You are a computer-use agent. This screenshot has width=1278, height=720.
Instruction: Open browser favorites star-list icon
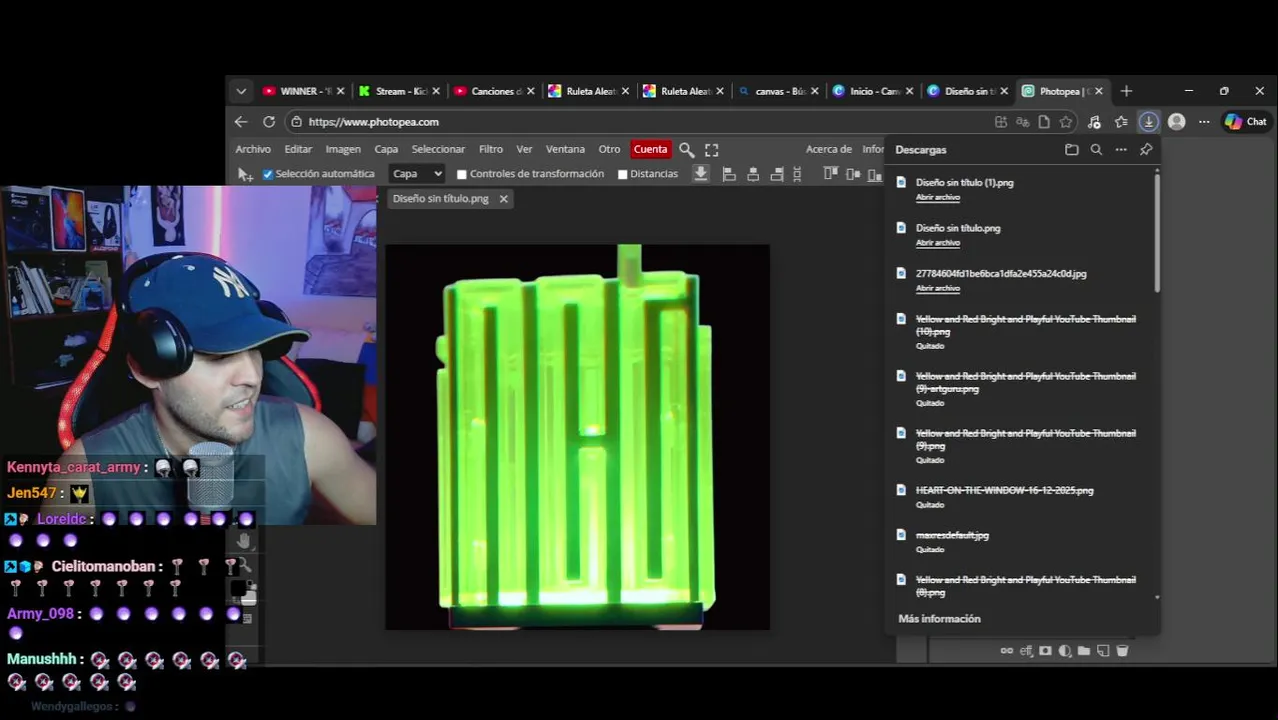coord(1121,121)
